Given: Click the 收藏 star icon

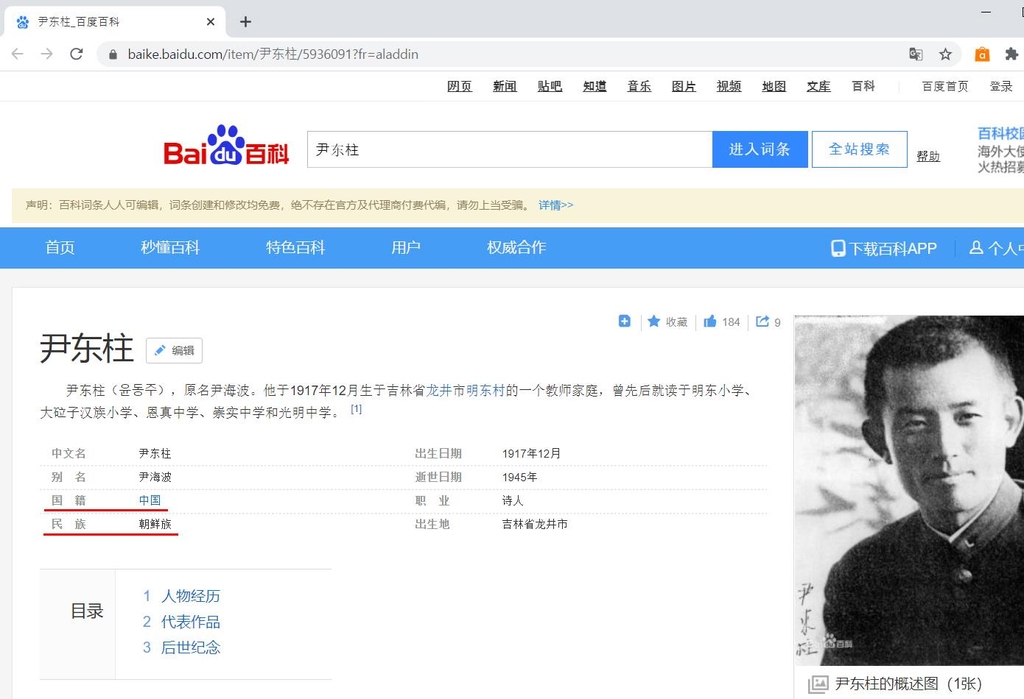Looking at the screenshot, I should coord(654,322).
